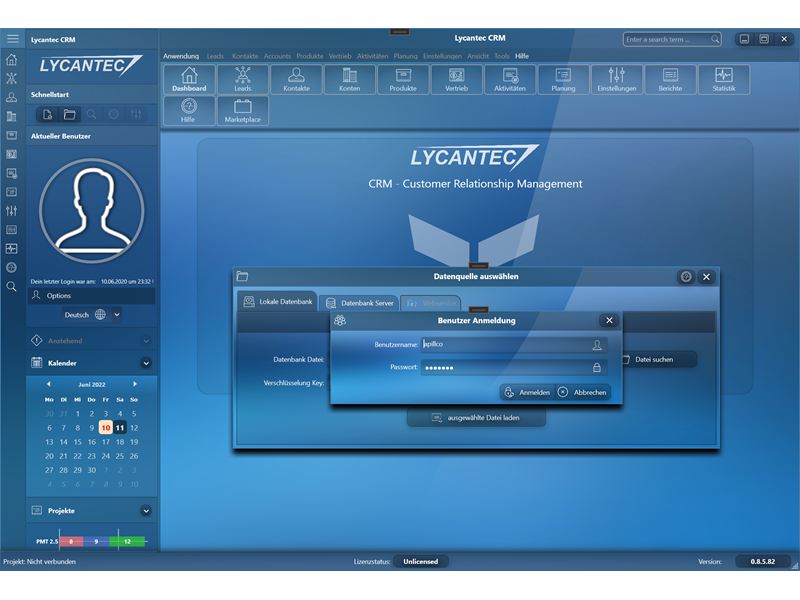Open the Planung toolbar button
The image size is (800, 600).
pyautogui.click(x=563, y=80)
